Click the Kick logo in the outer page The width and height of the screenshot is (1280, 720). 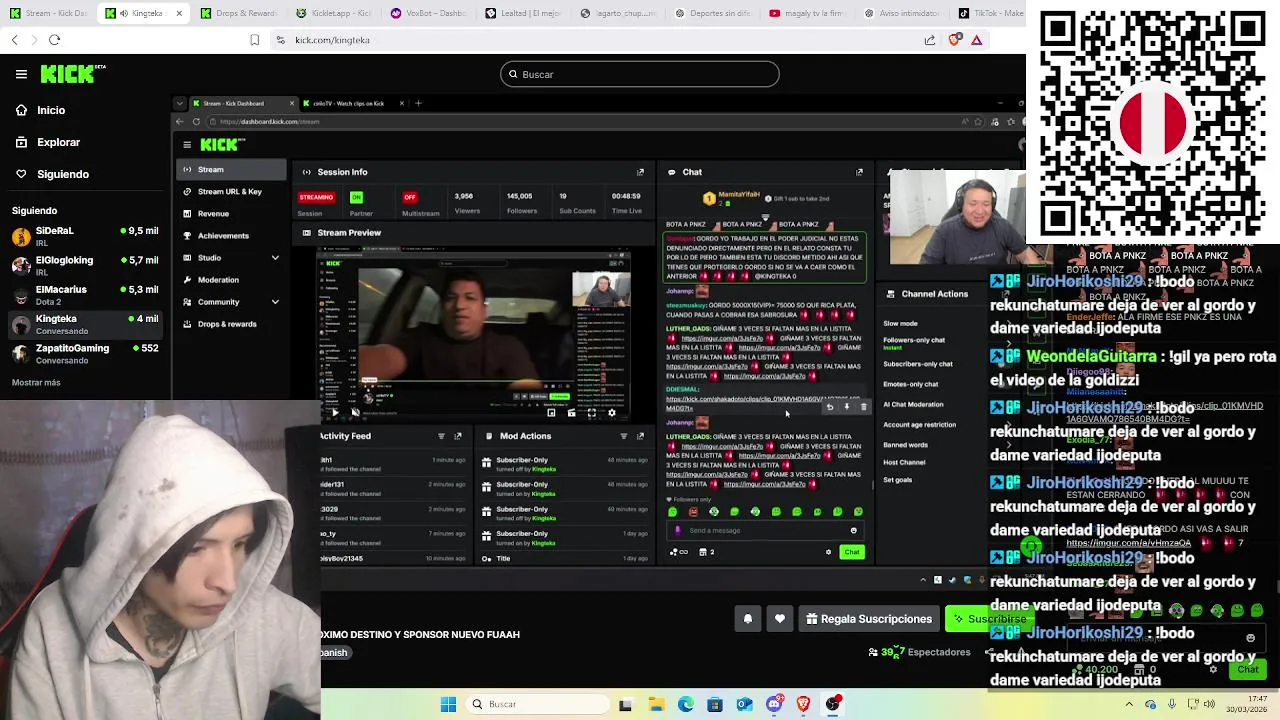(x=72, y=74)
